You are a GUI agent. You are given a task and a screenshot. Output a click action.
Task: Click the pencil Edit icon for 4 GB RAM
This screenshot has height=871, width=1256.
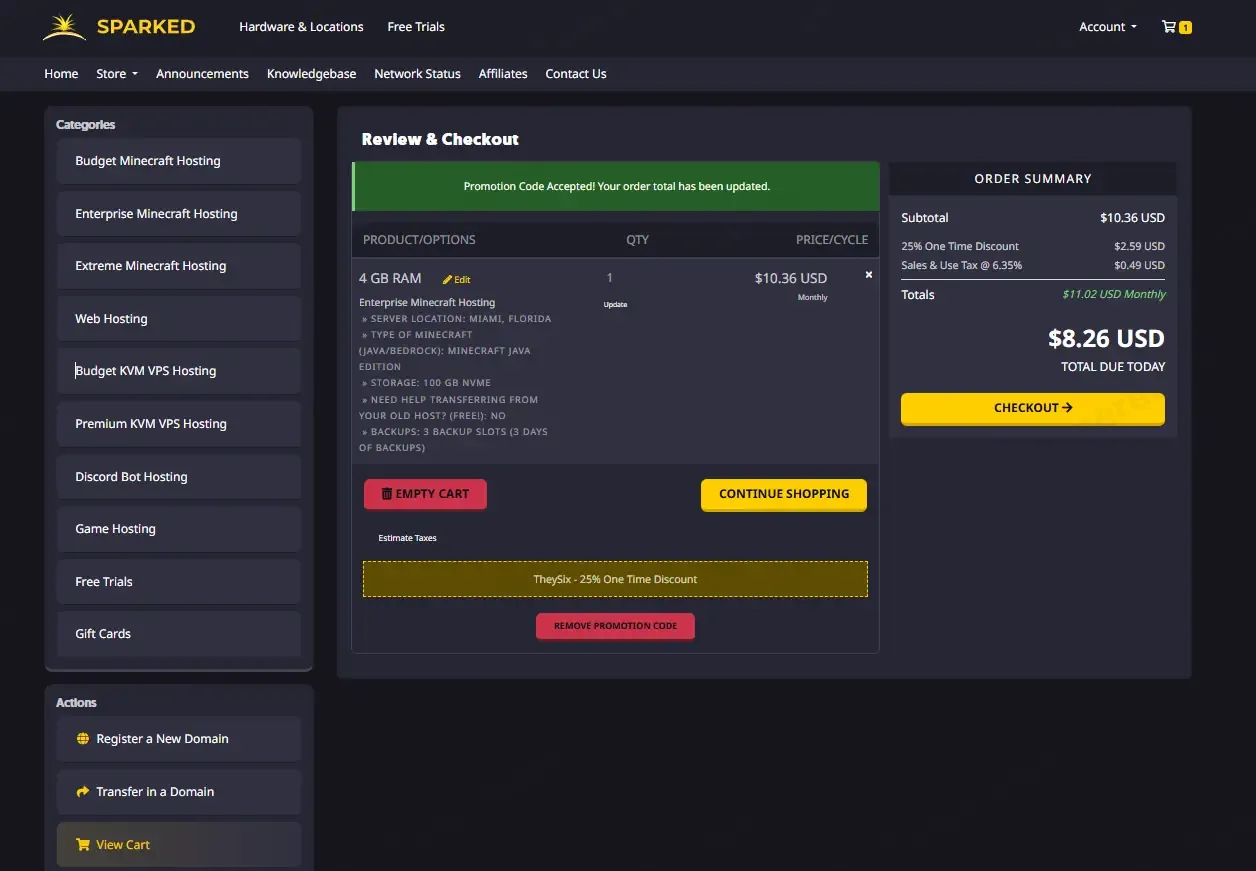pos(457,280)
